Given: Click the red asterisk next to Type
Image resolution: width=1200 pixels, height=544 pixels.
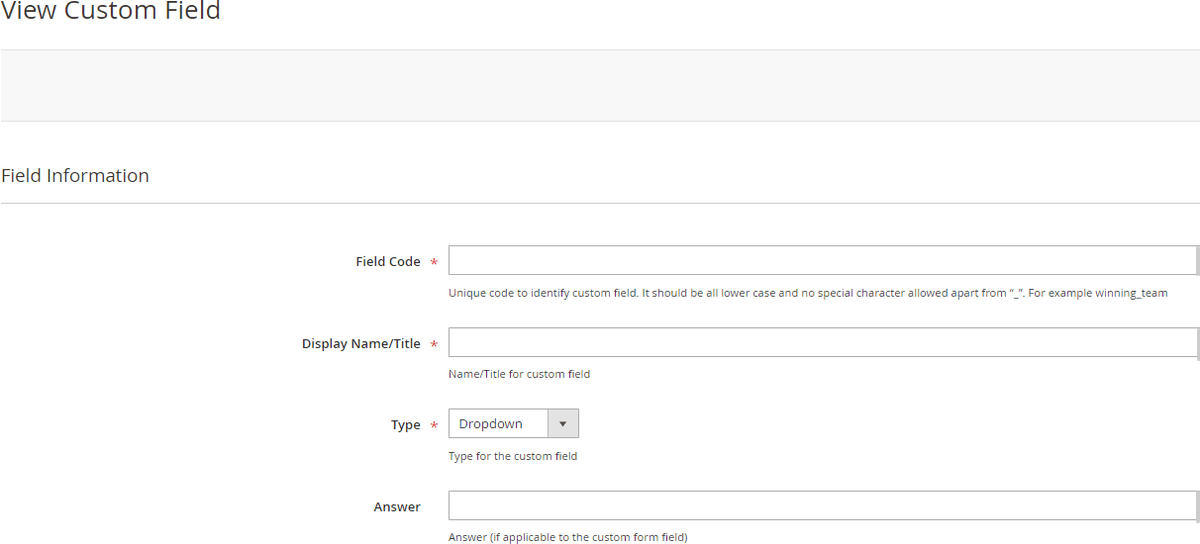Looking at the screenshot, I should pyautogui.click(x=434, y=426).
